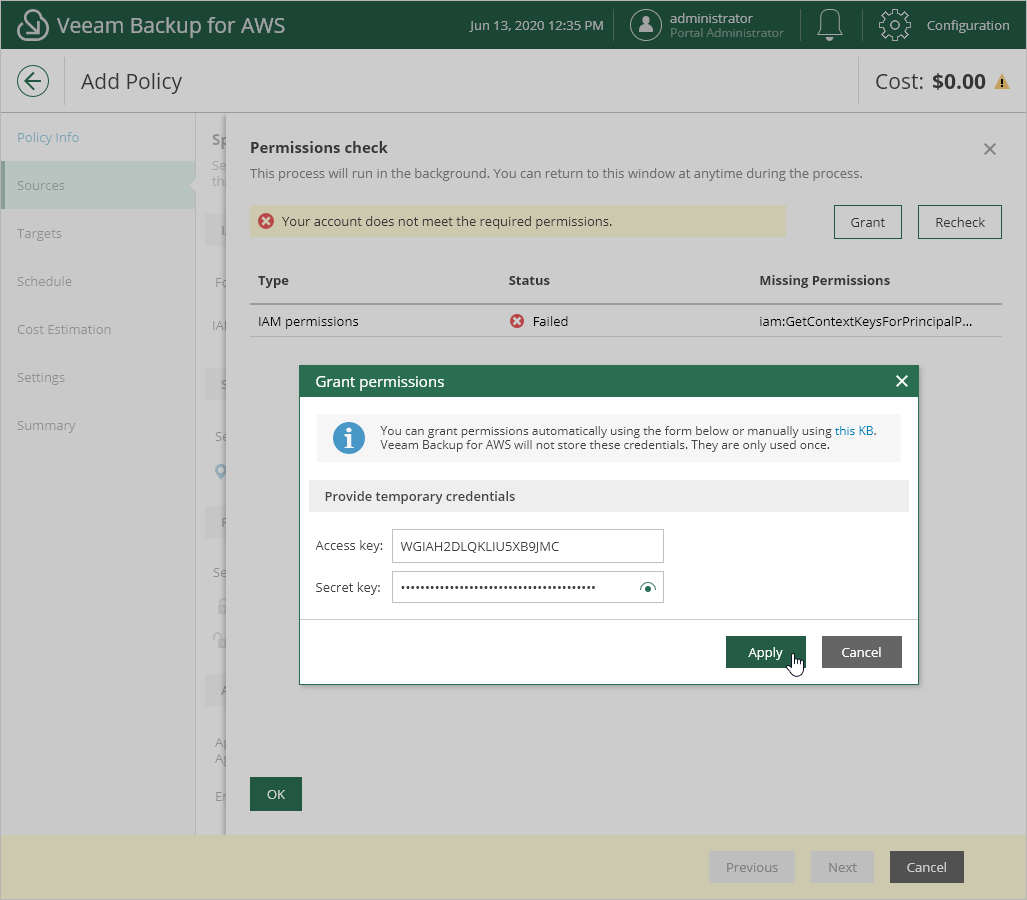Click the Missing Permissions column header
The width and height of the screenshot is (1027, 900).
coord(824,280)
